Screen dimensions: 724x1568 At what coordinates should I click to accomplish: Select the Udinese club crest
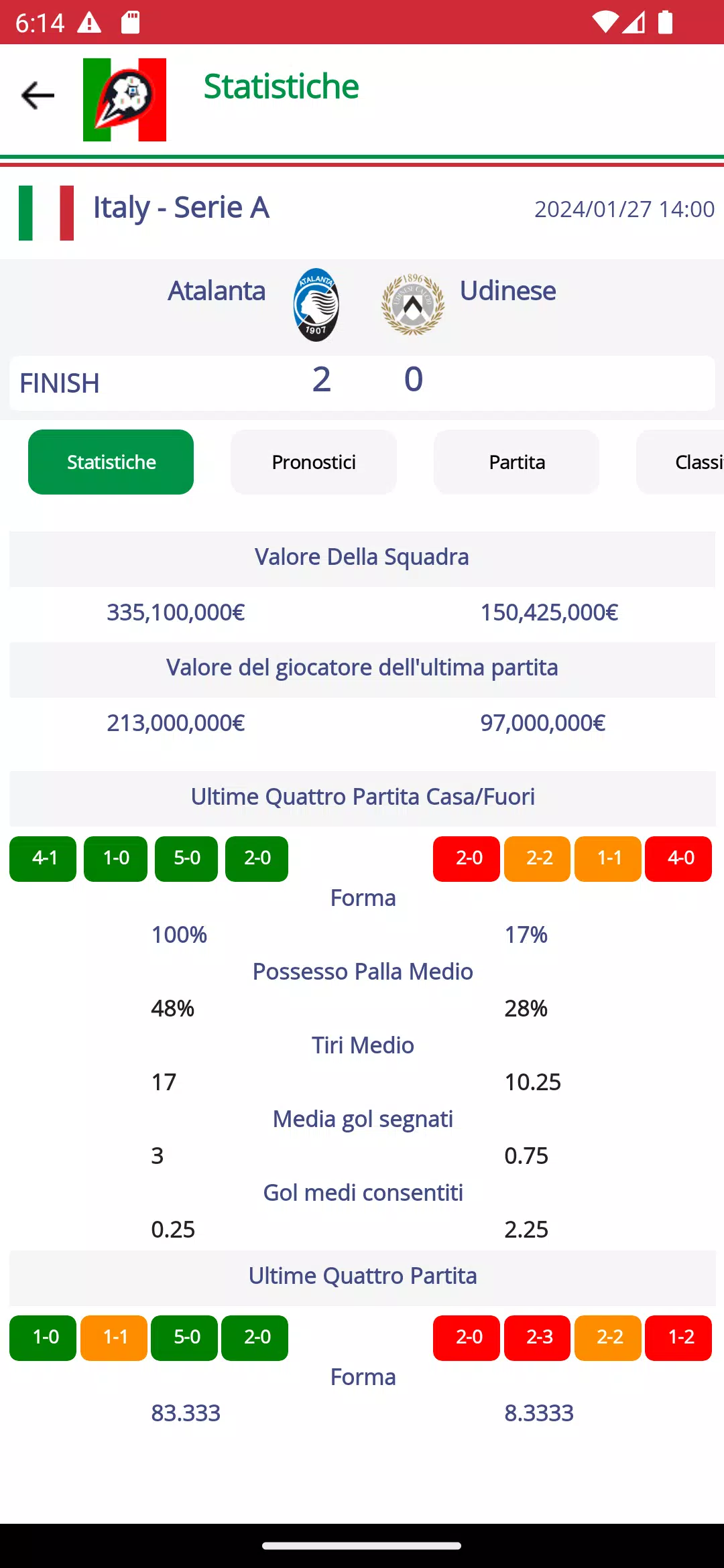(412, 305)
